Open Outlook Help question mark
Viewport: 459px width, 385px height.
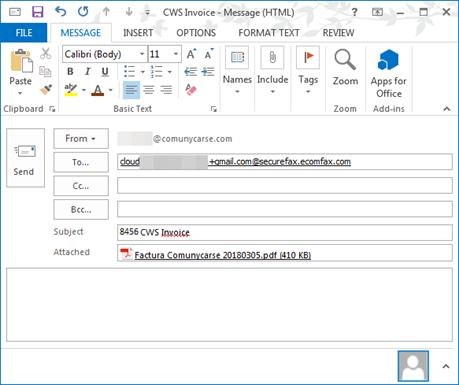pos(354,12)
